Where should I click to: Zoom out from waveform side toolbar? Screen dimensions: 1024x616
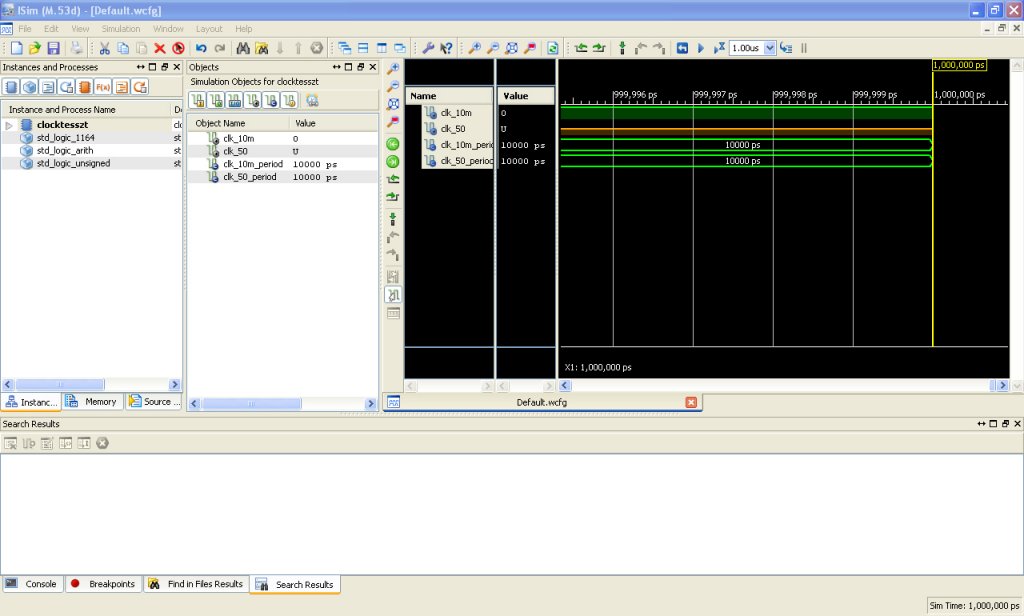(x=393, y=86)
